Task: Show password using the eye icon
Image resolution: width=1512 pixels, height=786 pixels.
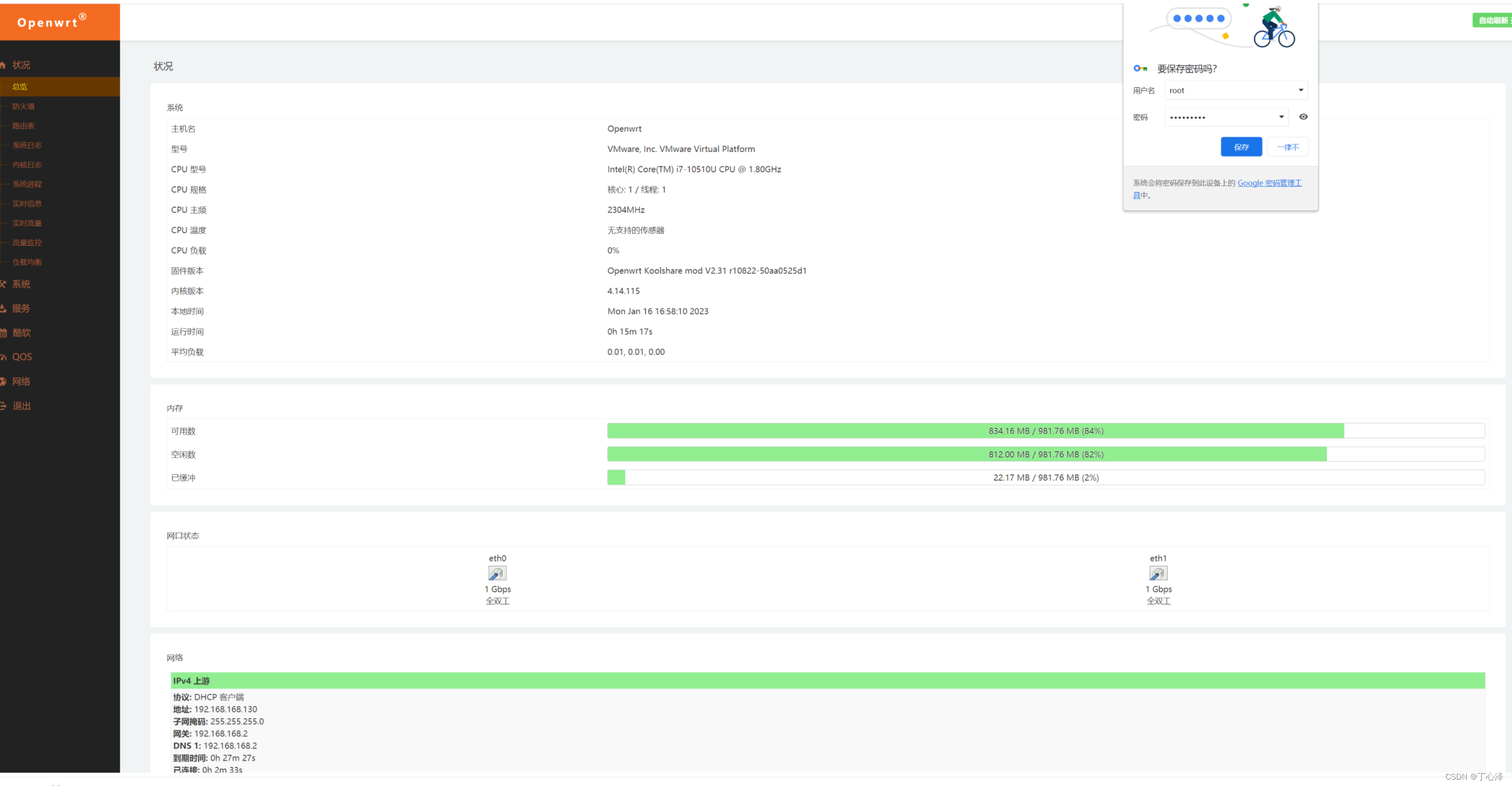Action: coord(1303,117)
